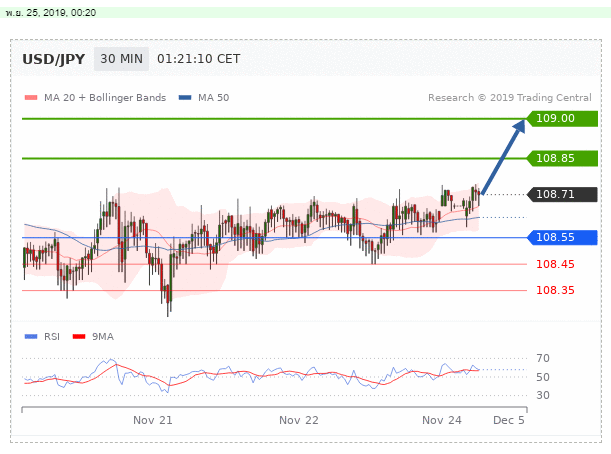
Task: Select the 30 MIN timeframe badge
Action: pyautogui.click(x=121, y=59)
